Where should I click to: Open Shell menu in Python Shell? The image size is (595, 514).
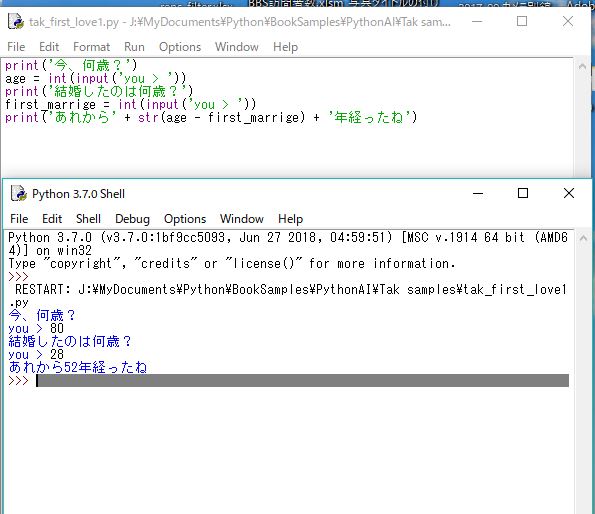88,219
